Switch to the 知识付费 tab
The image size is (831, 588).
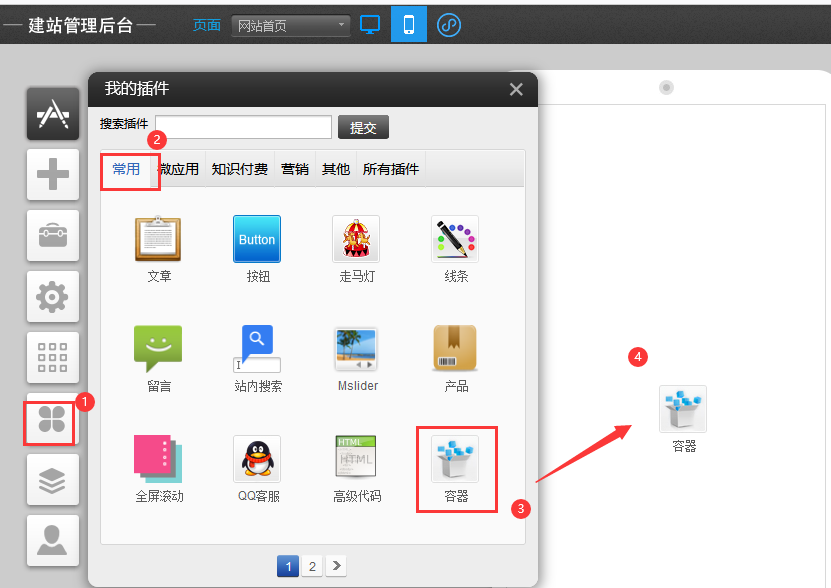click(x=240, y=169)
